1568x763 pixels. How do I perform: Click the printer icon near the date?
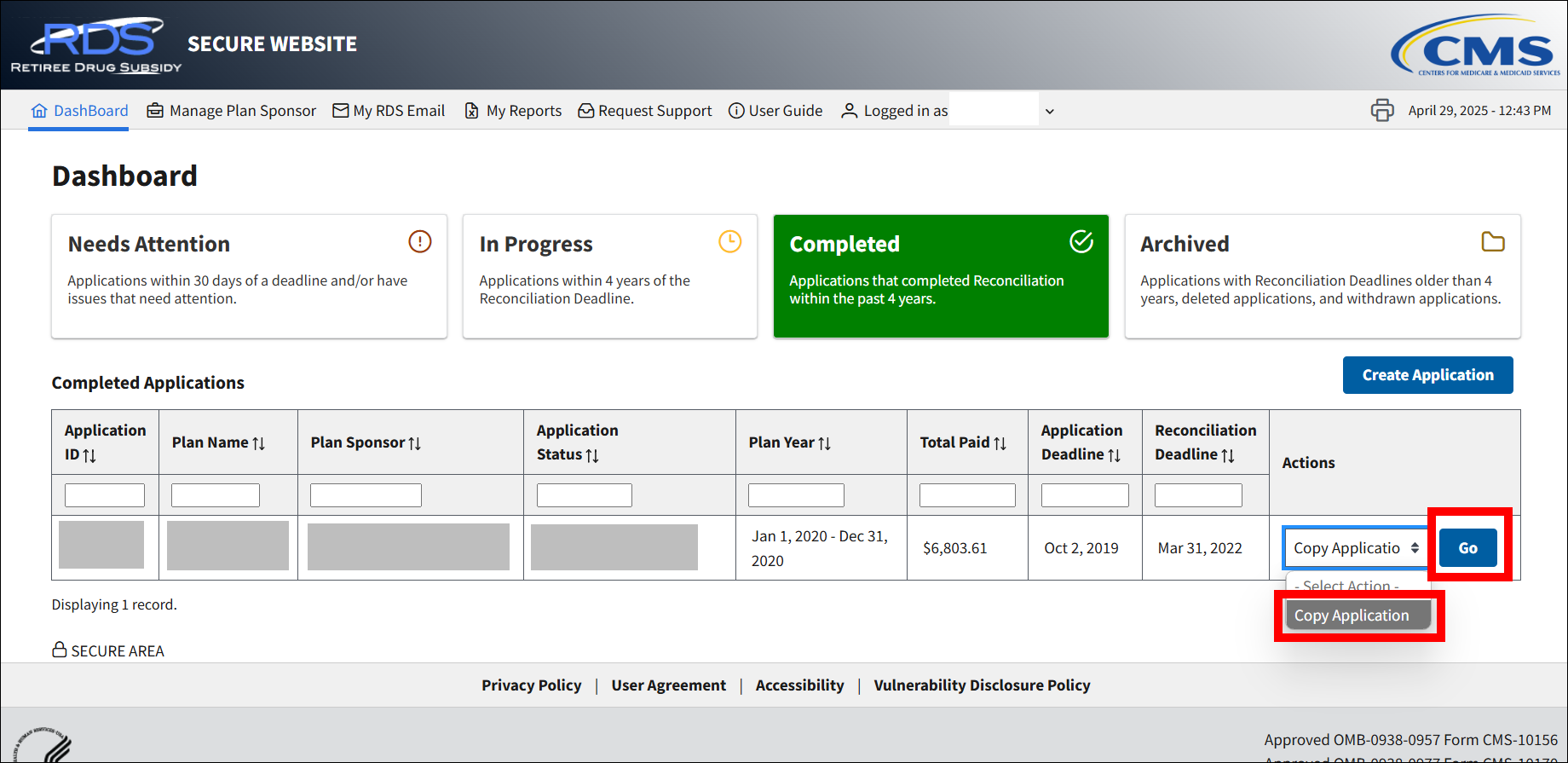click(1381, 111)
